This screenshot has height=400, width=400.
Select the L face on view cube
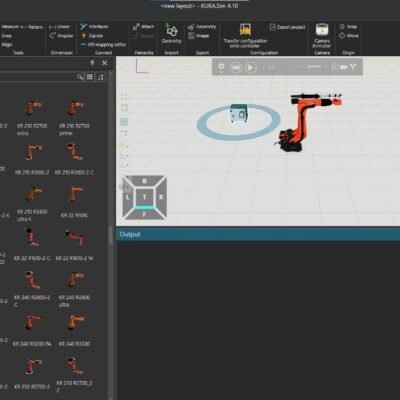point(127,197)
